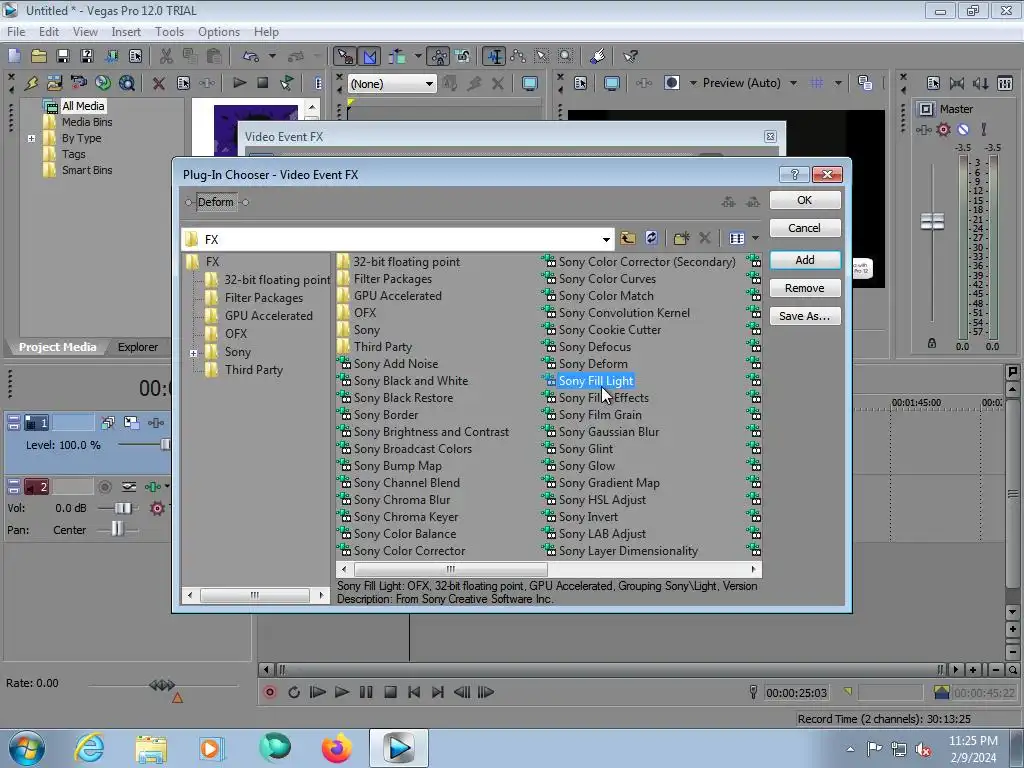This screenshot has height=768, width=1024.
Task: Open the Overlays dropdown arrow
Action: tap(838, 83)
